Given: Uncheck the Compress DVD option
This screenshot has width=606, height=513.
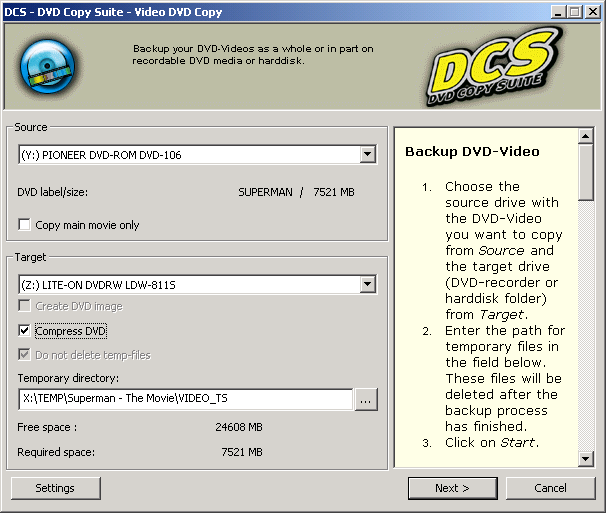Looking at the screenshot, I should [25, 331].
